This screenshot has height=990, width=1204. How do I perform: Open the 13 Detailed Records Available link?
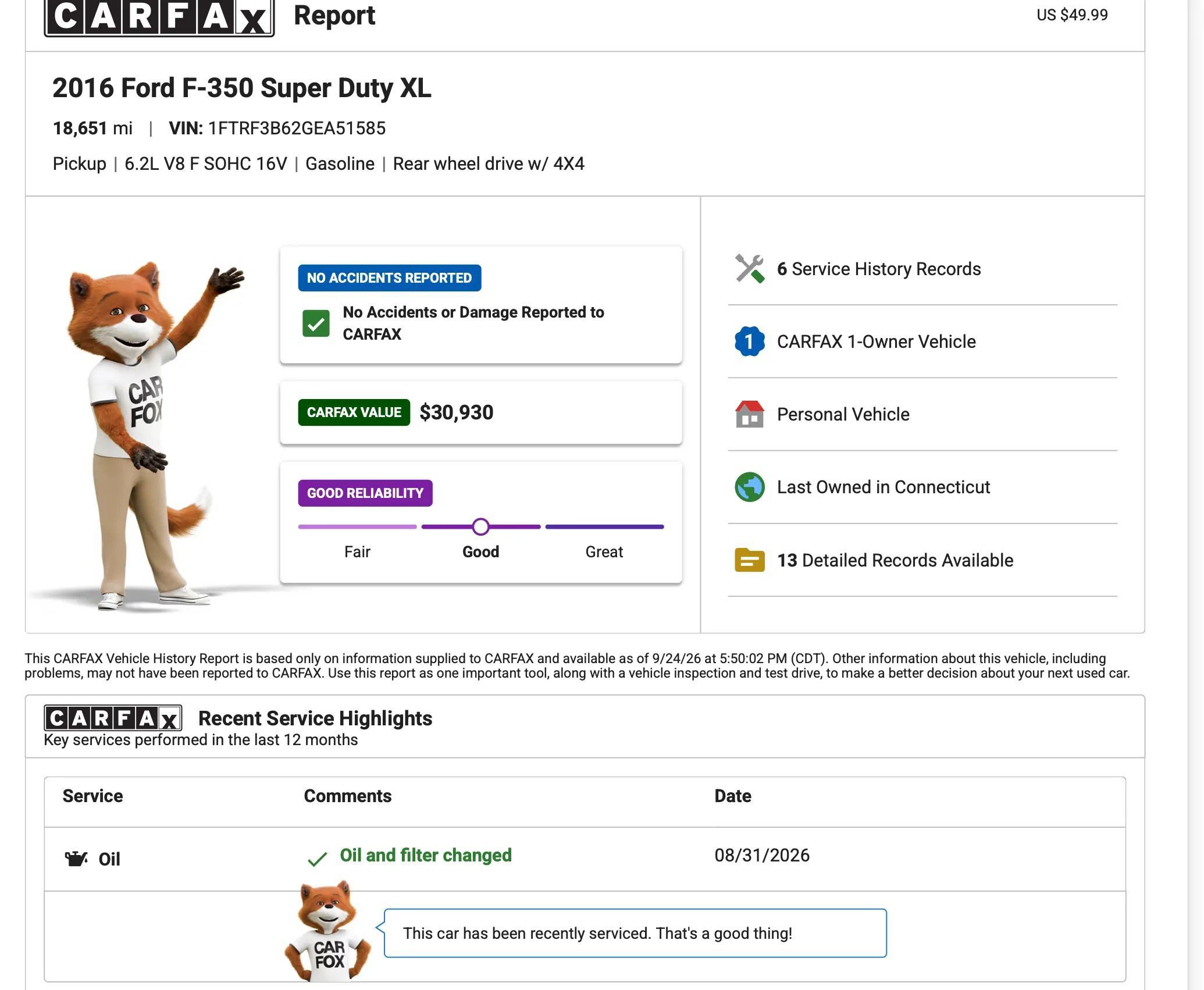tap(895, 560)
